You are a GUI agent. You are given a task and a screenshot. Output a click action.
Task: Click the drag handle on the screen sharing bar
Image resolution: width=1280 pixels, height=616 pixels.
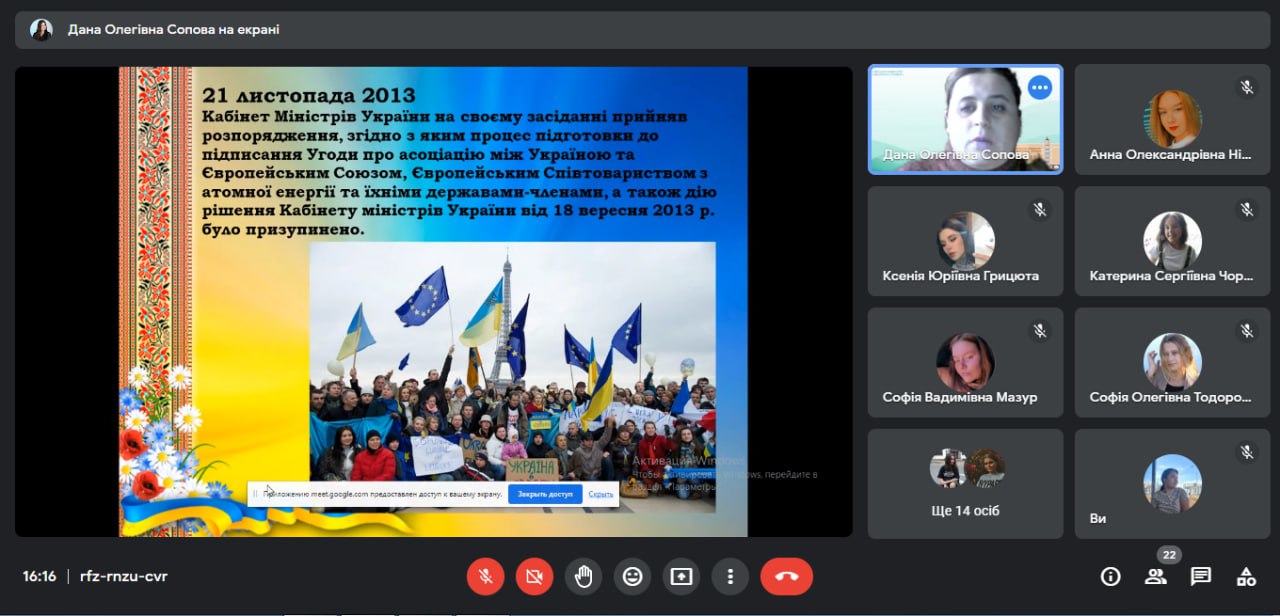tap(256, 494)
